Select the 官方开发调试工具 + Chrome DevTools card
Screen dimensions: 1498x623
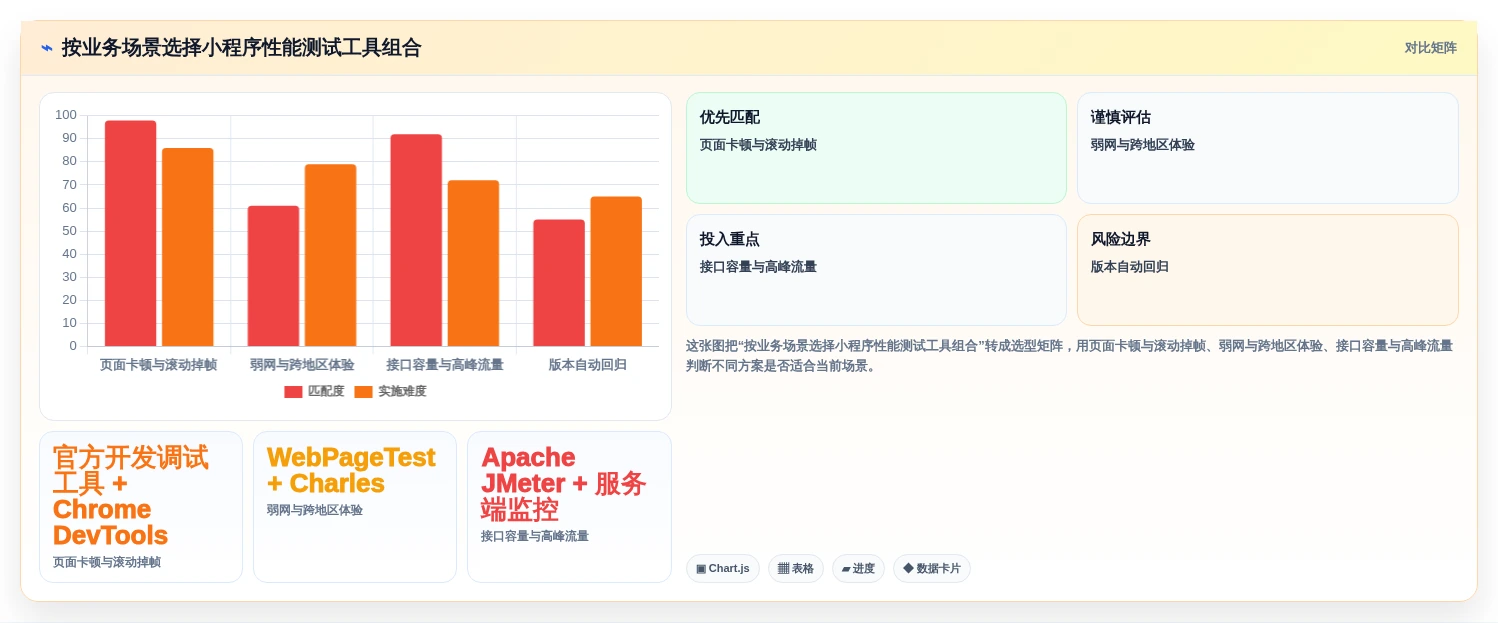click(x=141, y=507)
